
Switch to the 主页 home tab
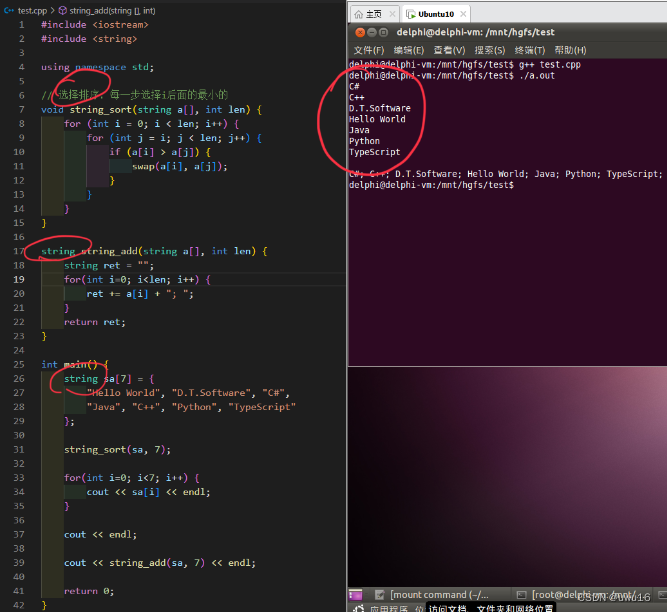[368, 14]
